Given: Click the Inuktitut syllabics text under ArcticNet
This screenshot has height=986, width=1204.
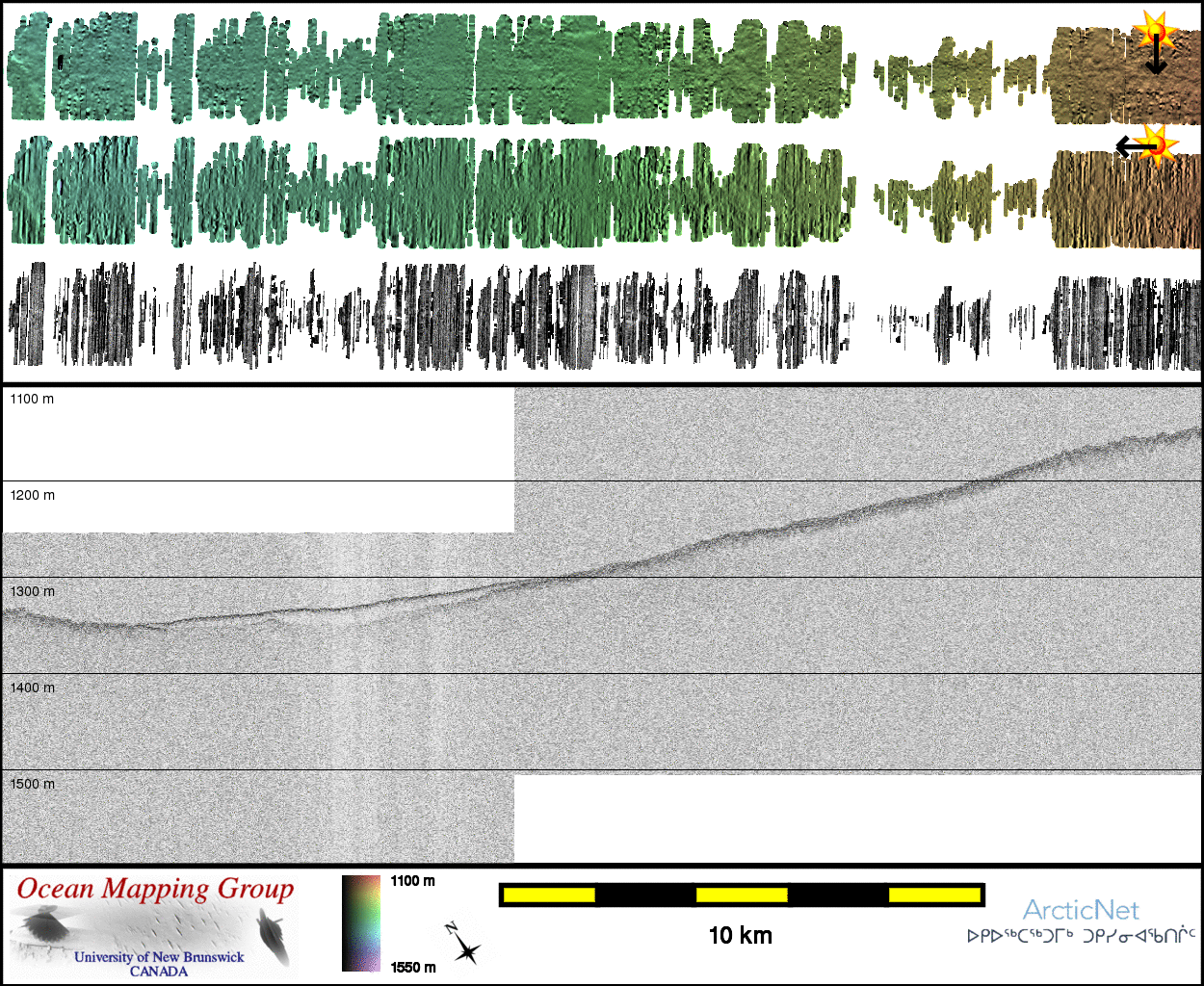Looking at the screenshot, I should click(1081, 936).
